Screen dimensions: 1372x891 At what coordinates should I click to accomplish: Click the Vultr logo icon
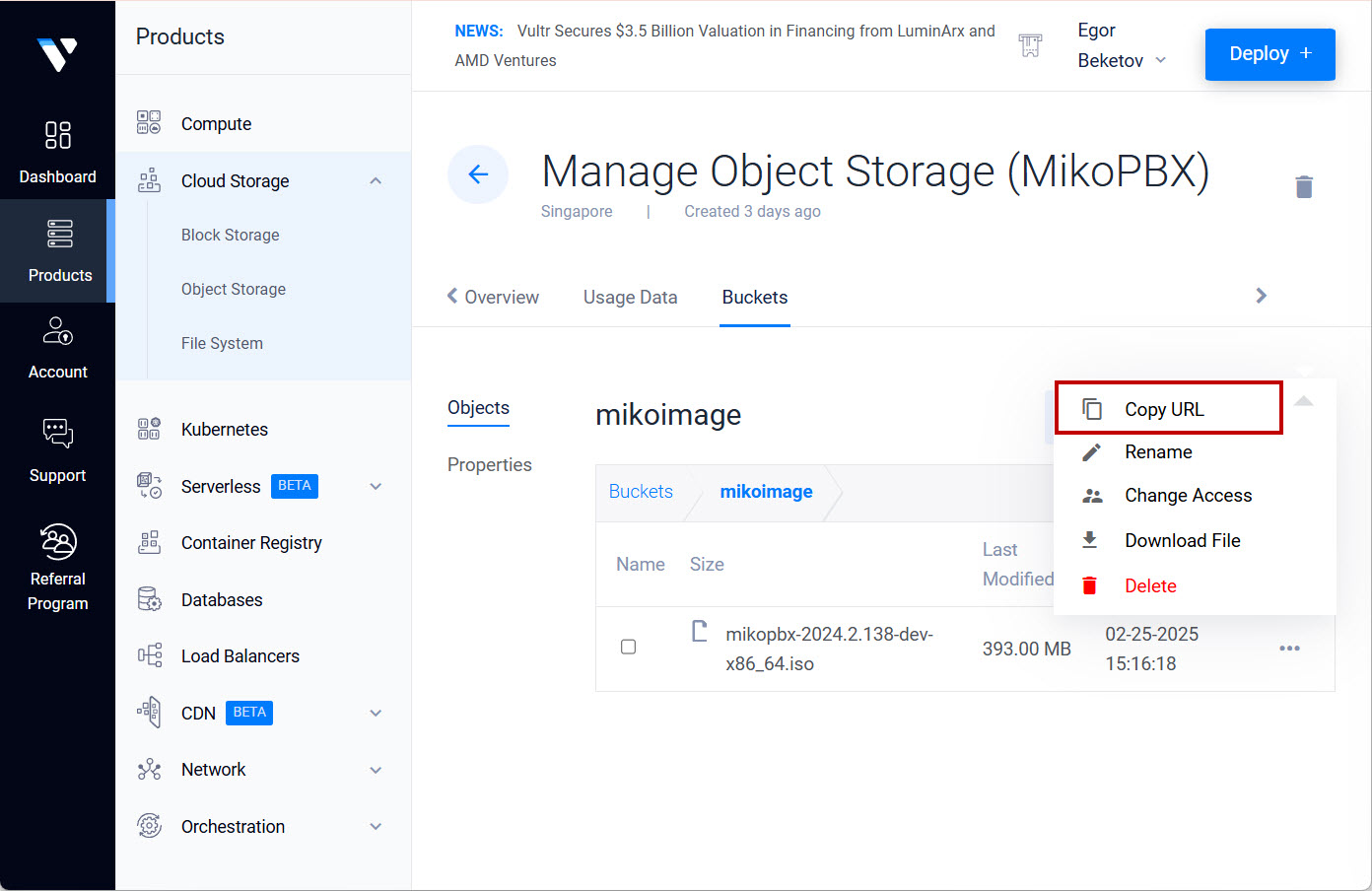pyautogui.click(x=57, y=54)
